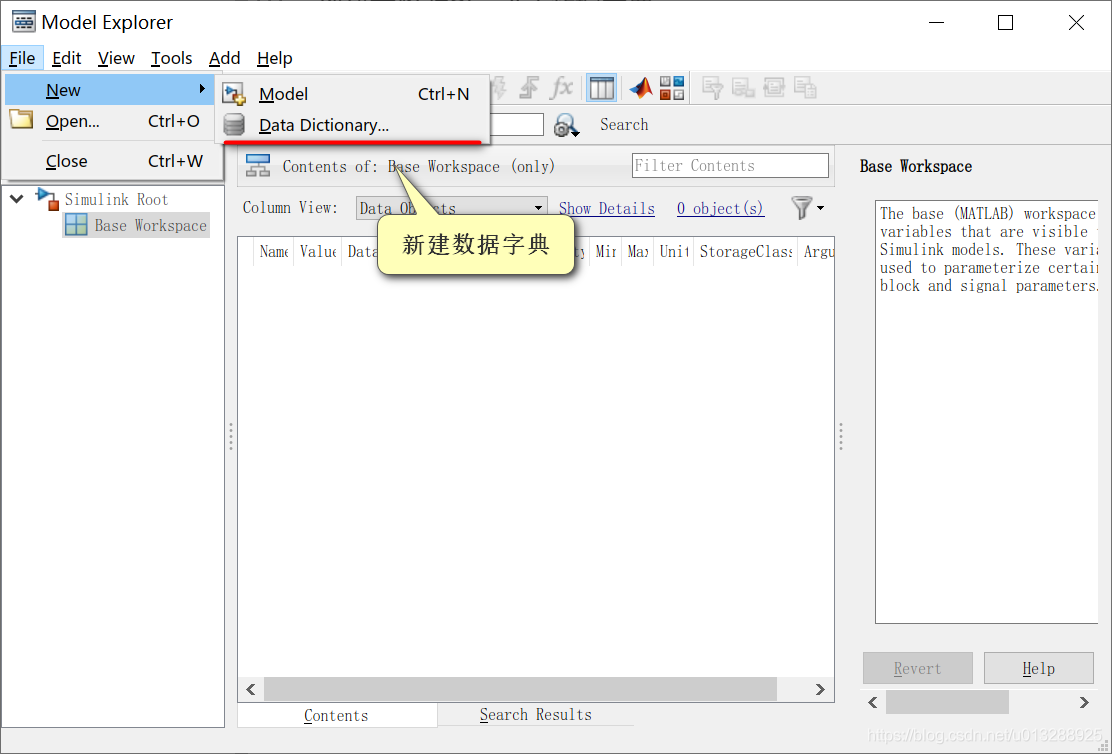Viewport: 1112px width, 754px height.
Task: Choose Data Dictionary... from the submenu
Action: point(323,126)
